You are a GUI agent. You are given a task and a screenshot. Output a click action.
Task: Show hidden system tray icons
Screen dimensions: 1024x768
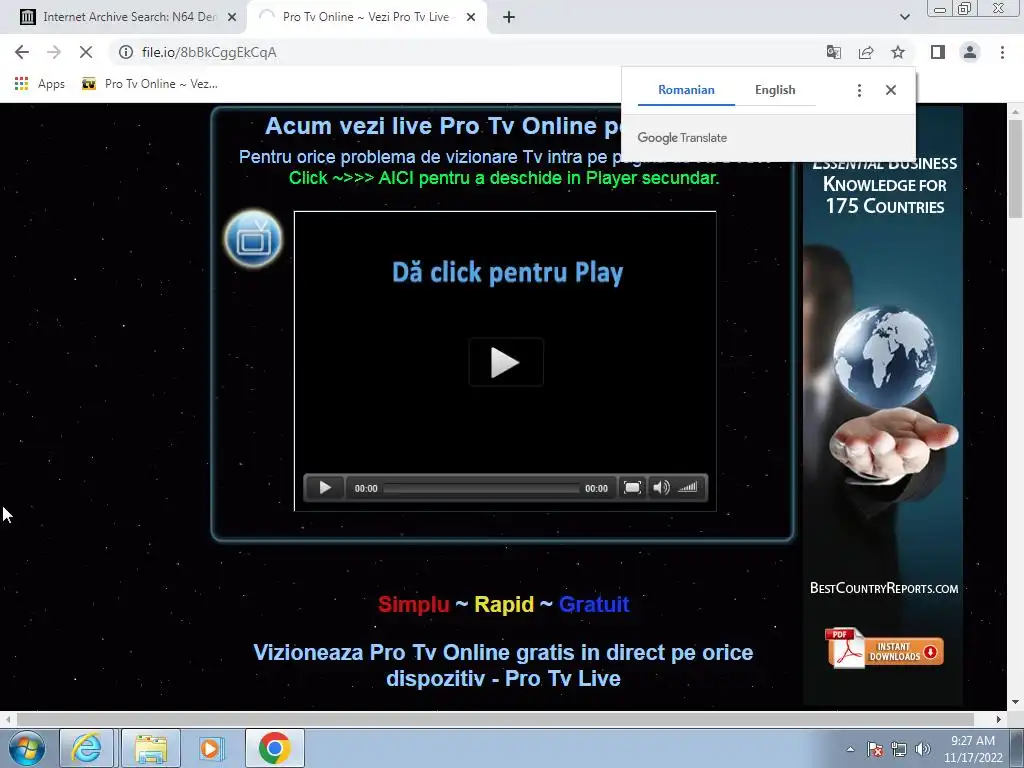pyautogui.click(x=850, y=749)
